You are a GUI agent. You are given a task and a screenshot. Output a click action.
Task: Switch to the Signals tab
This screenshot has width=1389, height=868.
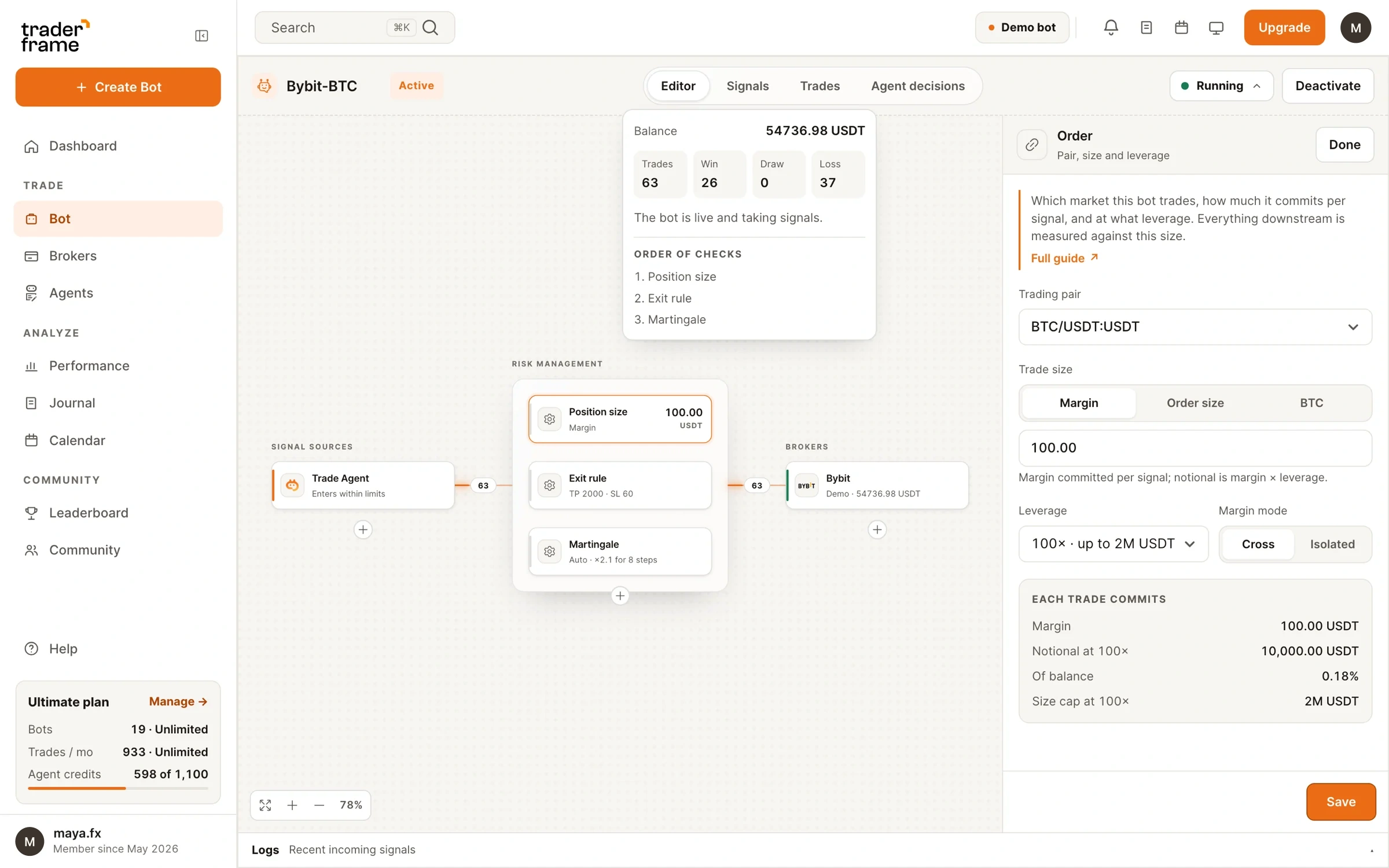click(x=747, y=86)
